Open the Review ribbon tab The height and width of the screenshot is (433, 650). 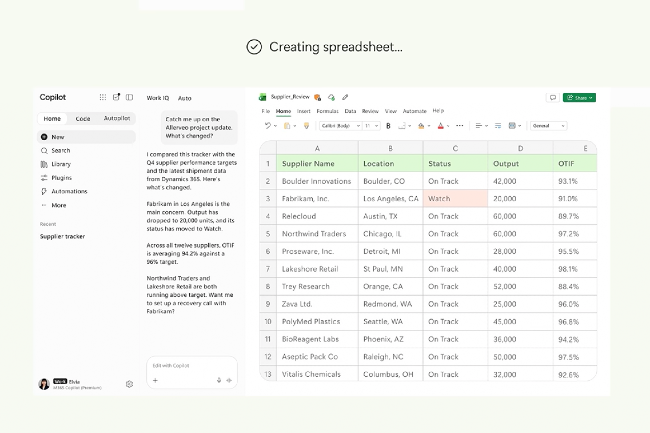pos(370,111)
